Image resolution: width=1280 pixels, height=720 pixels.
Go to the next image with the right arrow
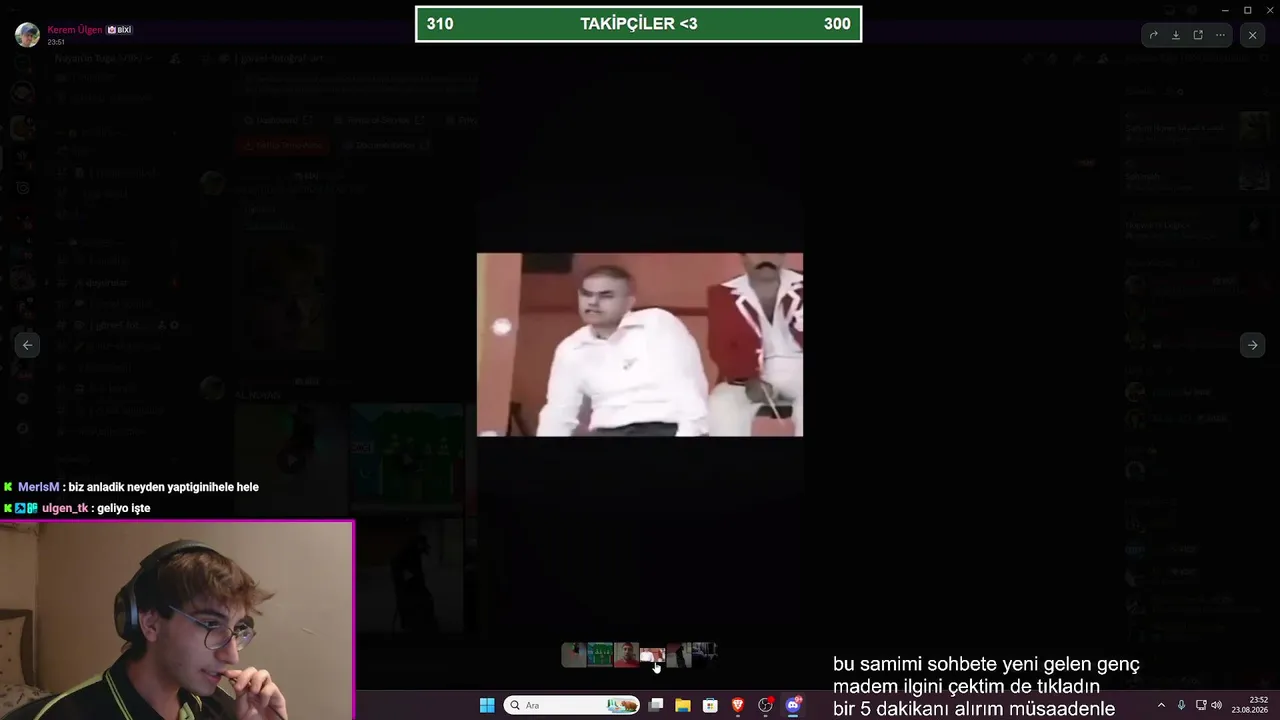(1252, 345)
